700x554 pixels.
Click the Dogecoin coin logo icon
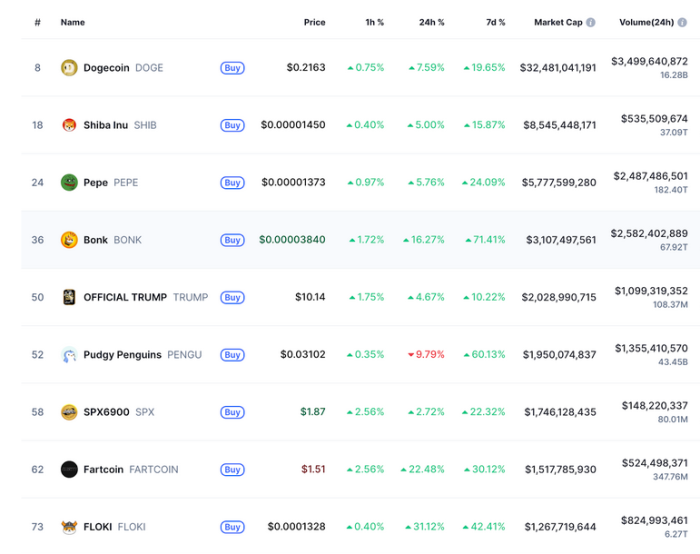(x=69, y=68)
